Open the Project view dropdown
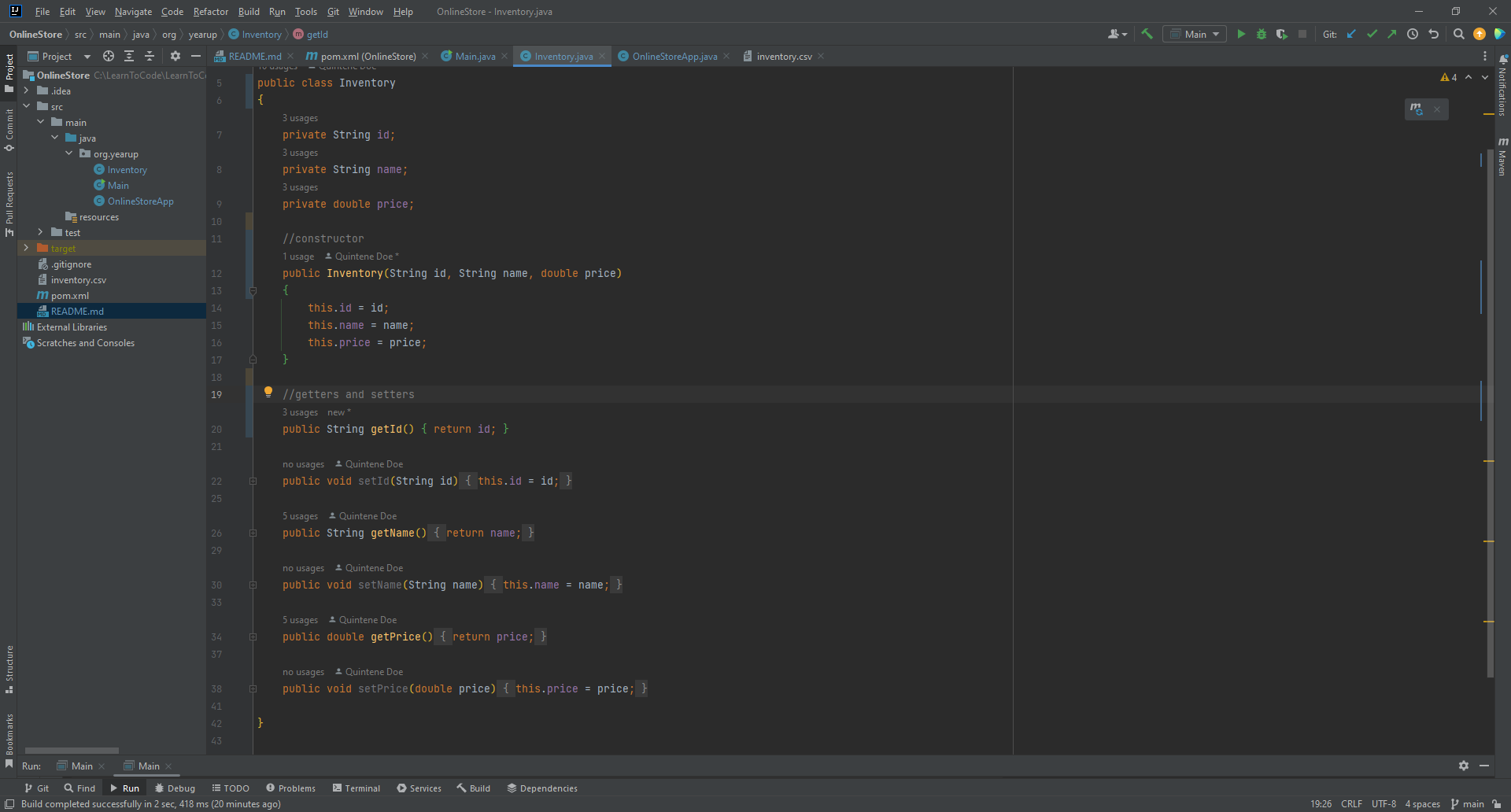Viewport: 1511px width, 812px height. coord(60,56)
